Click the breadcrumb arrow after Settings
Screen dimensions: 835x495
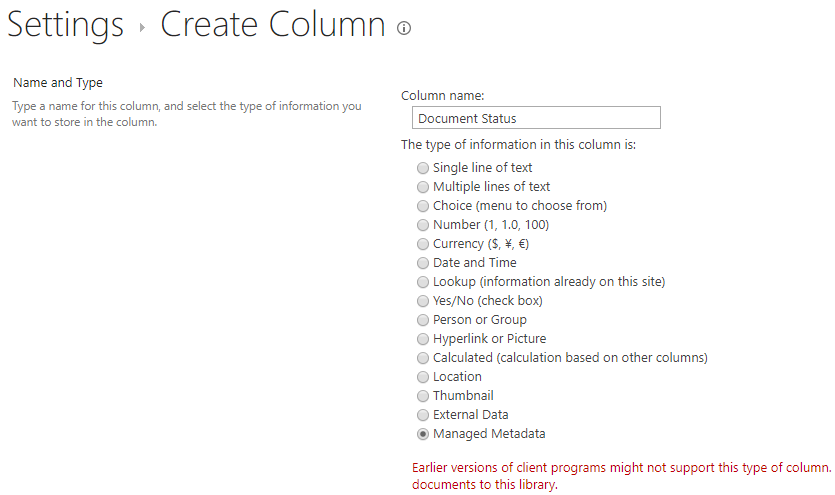142,27
